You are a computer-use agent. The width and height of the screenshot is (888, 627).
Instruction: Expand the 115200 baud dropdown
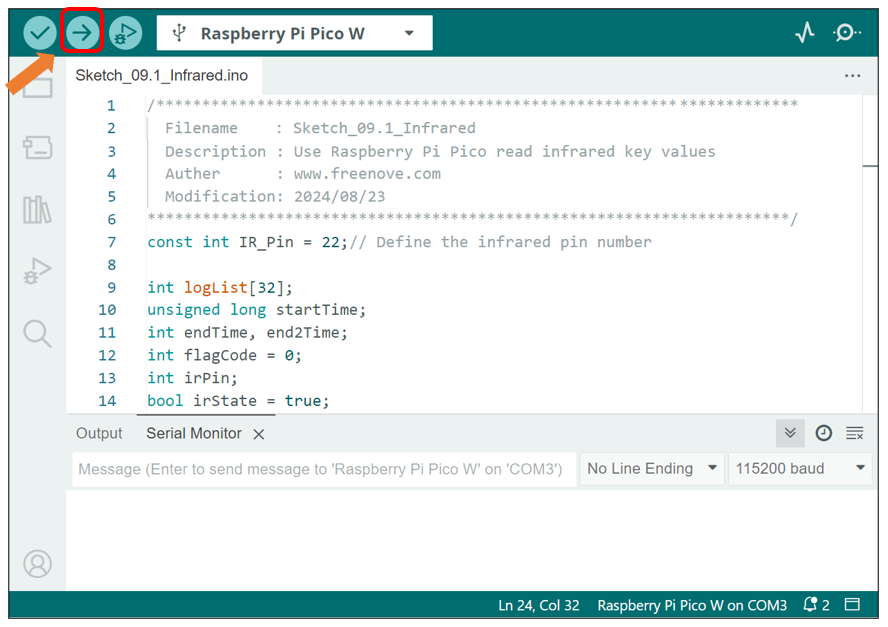(800, 468)
